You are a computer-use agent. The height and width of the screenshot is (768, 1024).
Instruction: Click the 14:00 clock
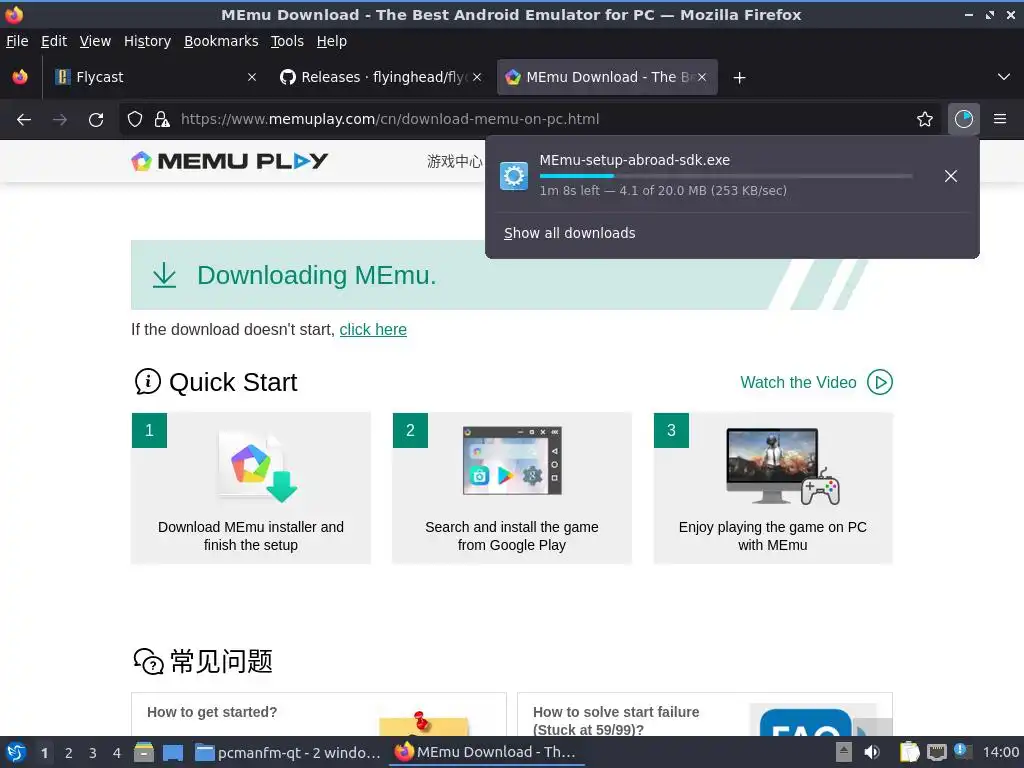pos(1000,752)
